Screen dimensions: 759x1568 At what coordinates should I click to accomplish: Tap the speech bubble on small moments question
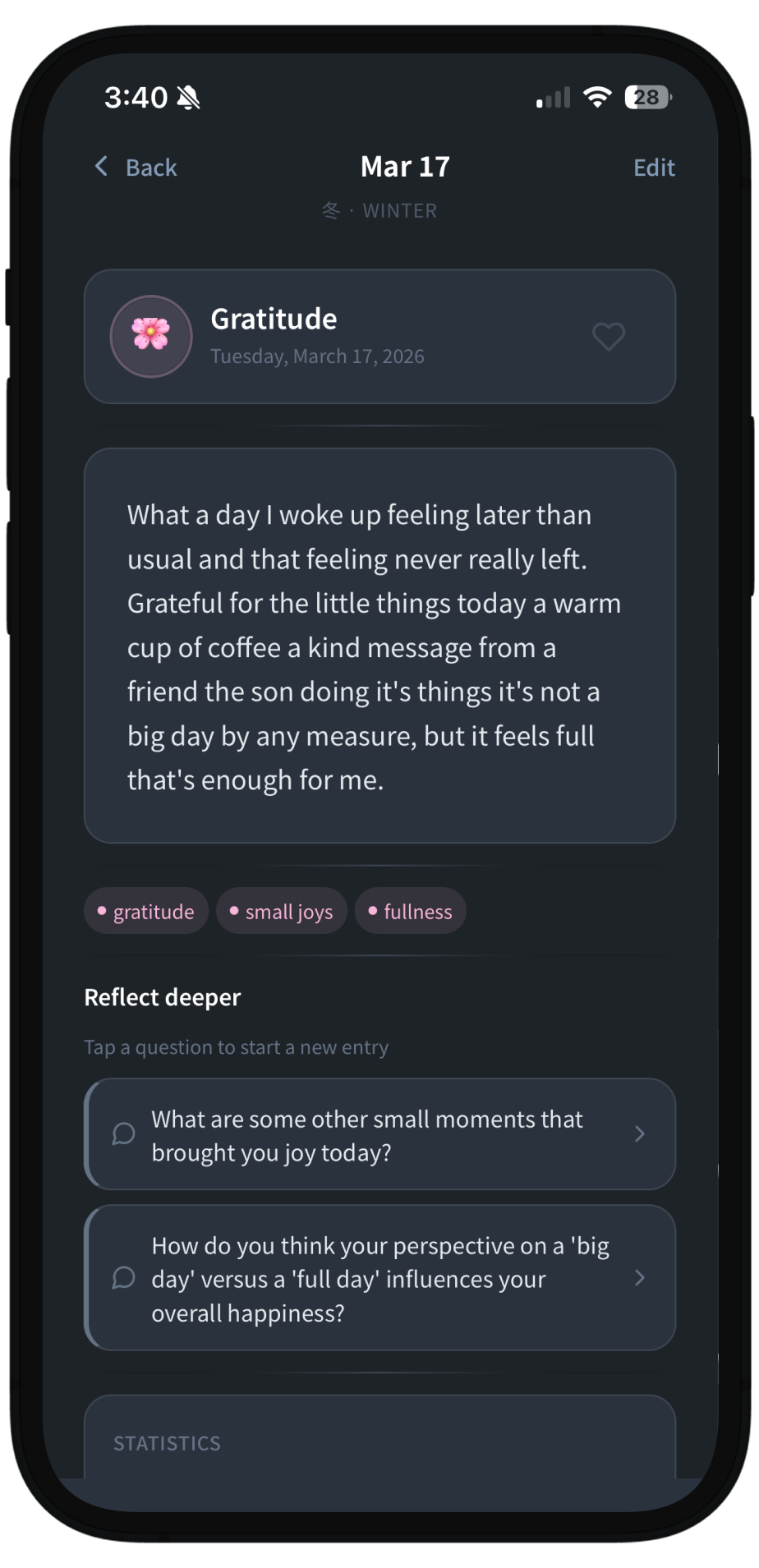tap(123, 1134)
